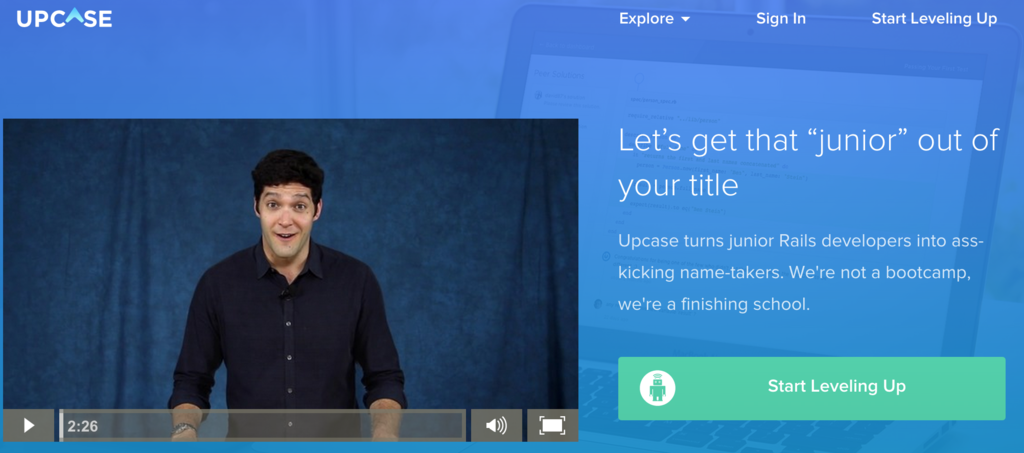Click the green Start Leveling Up button

click(x=812, y=388)
